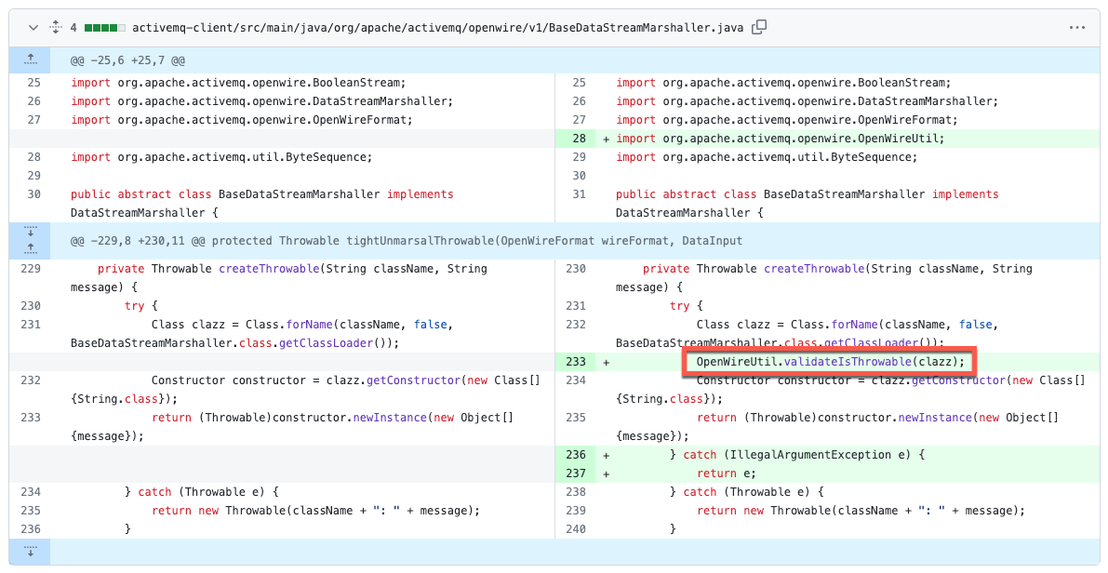Click new line number 31

point(579,194)
